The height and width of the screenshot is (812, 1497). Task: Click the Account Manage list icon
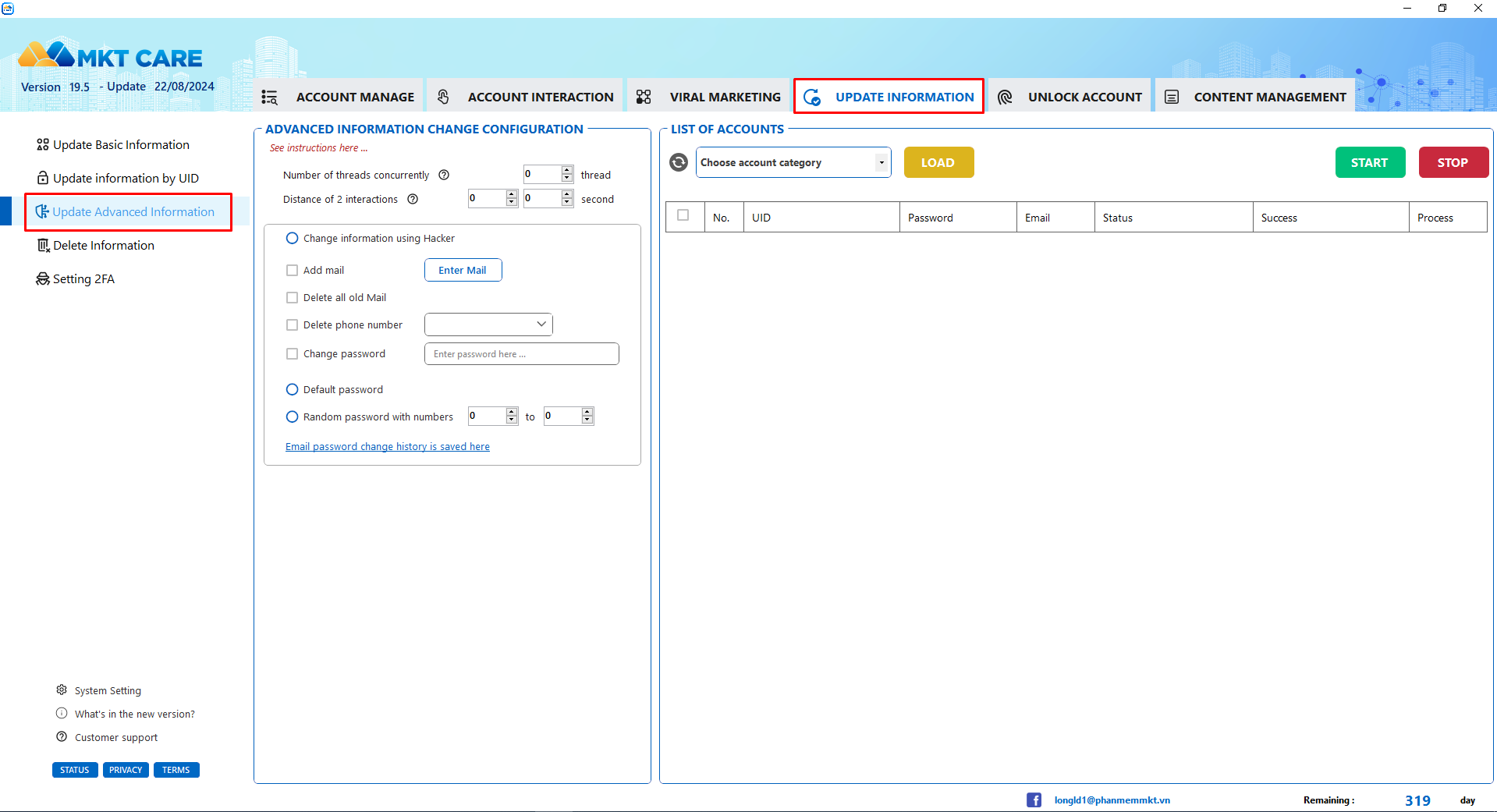click(x=269, y=97)
